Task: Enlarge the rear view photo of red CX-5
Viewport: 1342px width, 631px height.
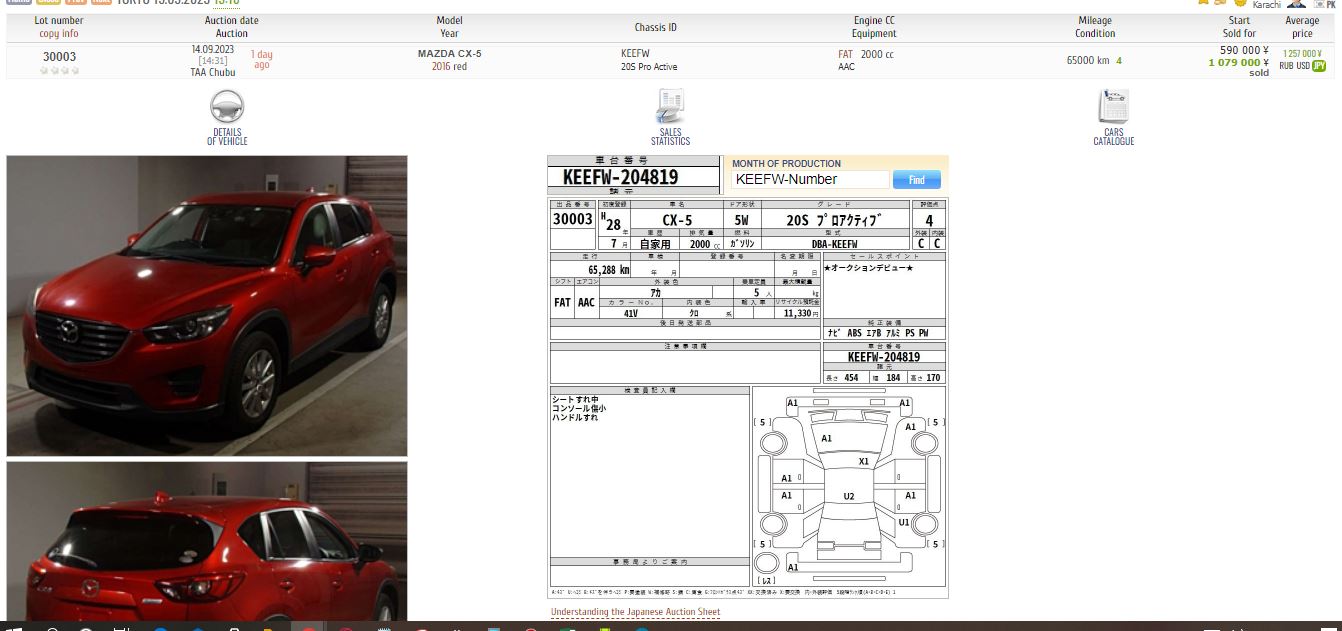Action: tap(207, 541)
